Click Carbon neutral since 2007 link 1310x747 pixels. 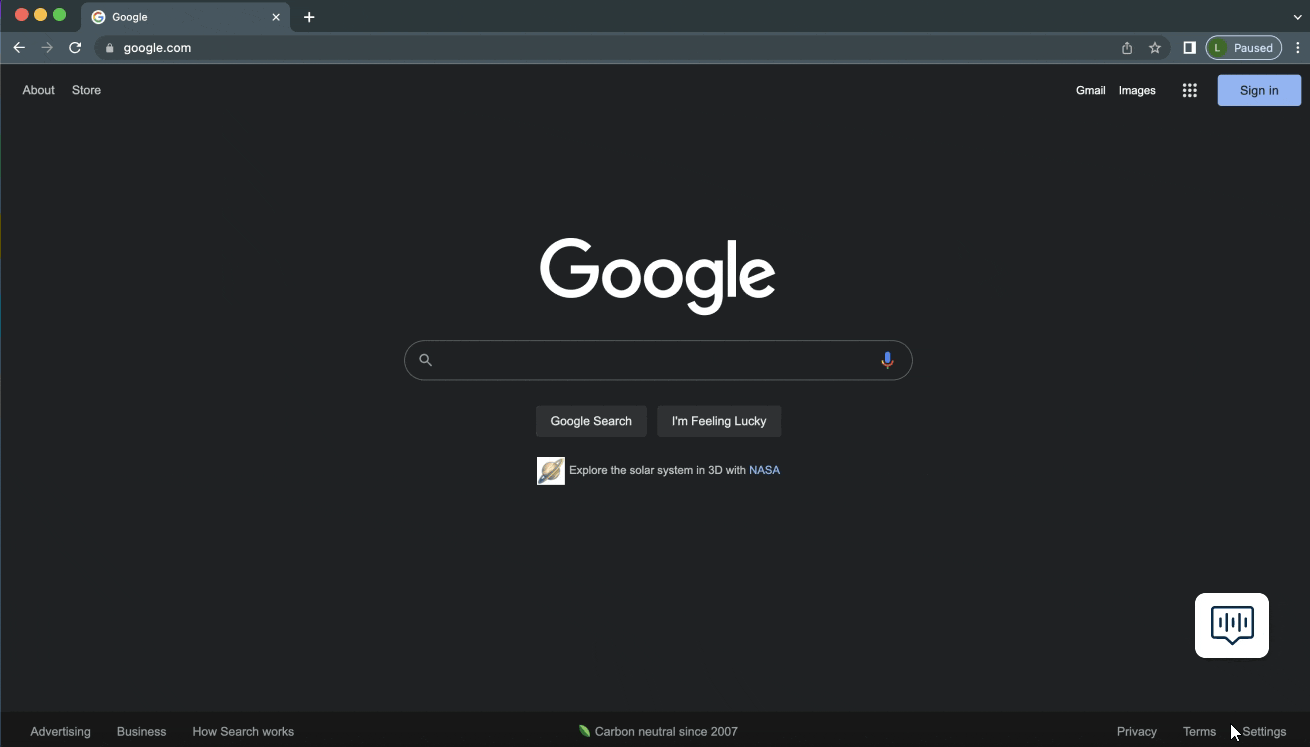coord(666,732)
